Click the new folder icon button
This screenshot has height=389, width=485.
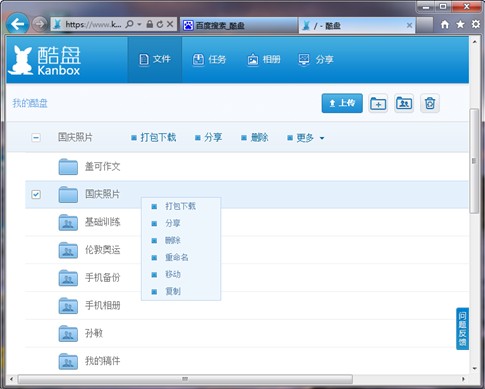[x=378, y=103]
